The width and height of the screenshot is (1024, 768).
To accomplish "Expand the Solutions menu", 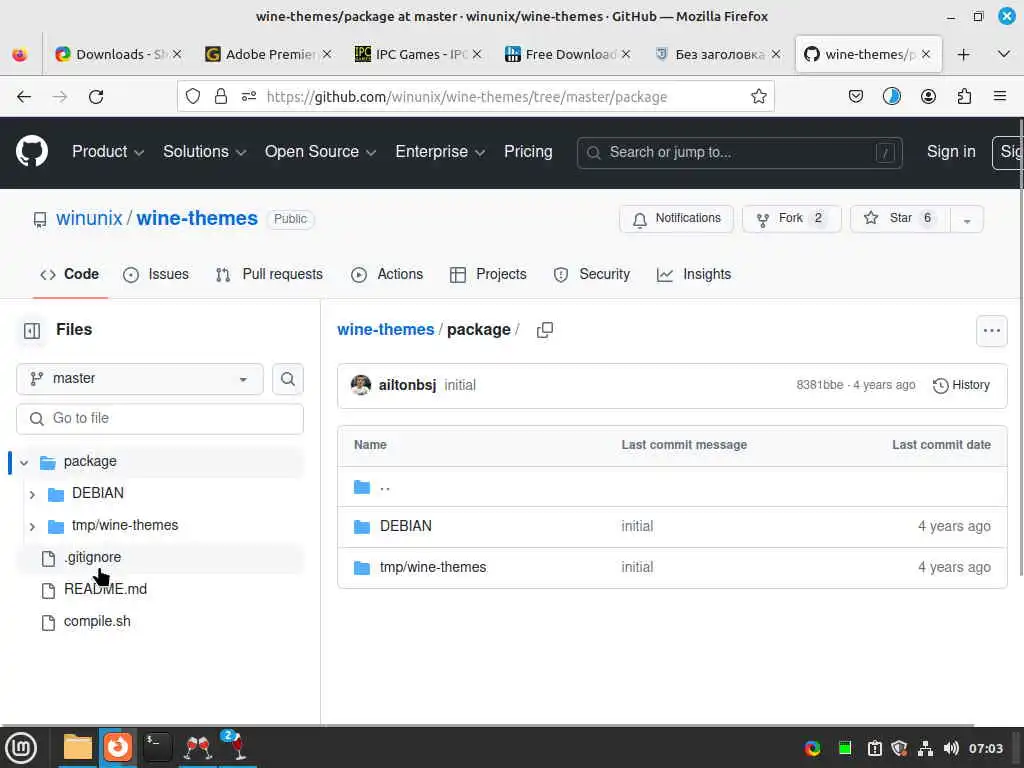I will 204,152.
